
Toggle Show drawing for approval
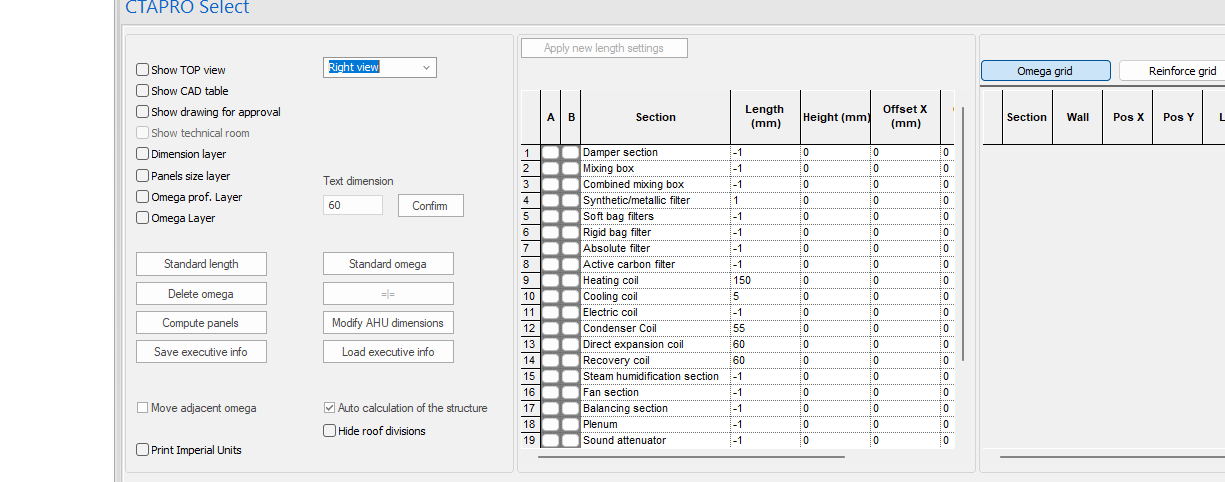143,112
